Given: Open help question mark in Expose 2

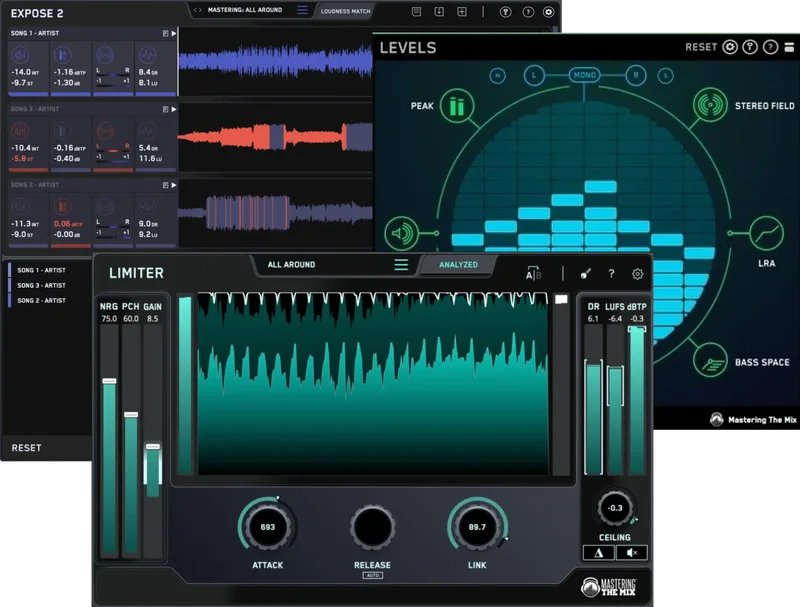Looking at the screenshot, I should click(528, 12).
